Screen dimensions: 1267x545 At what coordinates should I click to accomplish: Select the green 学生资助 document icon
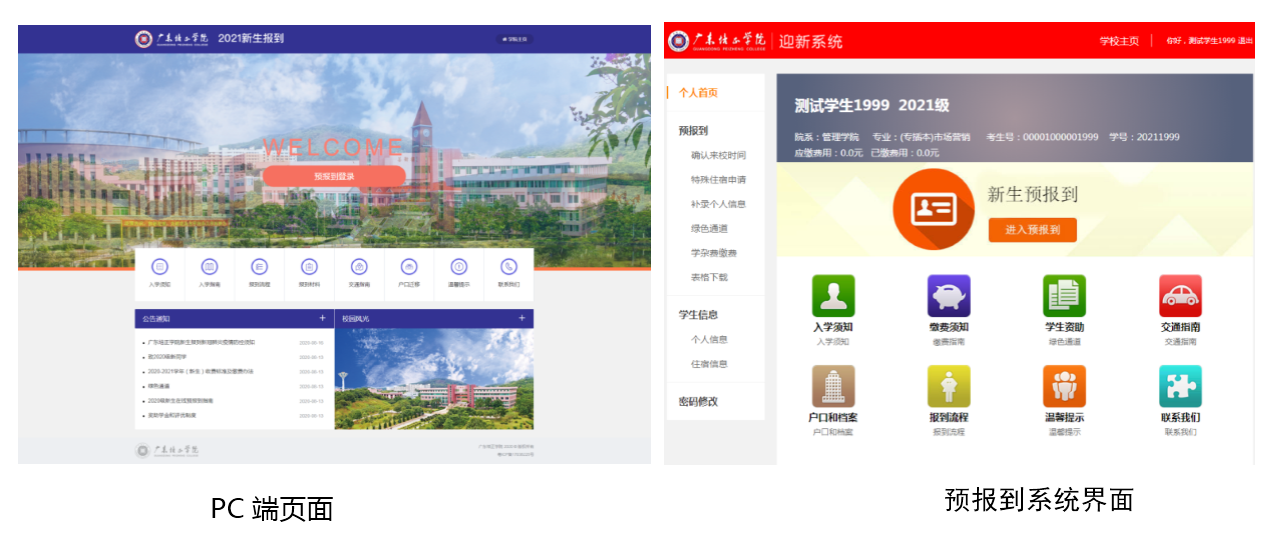[x=1064, y=296]
